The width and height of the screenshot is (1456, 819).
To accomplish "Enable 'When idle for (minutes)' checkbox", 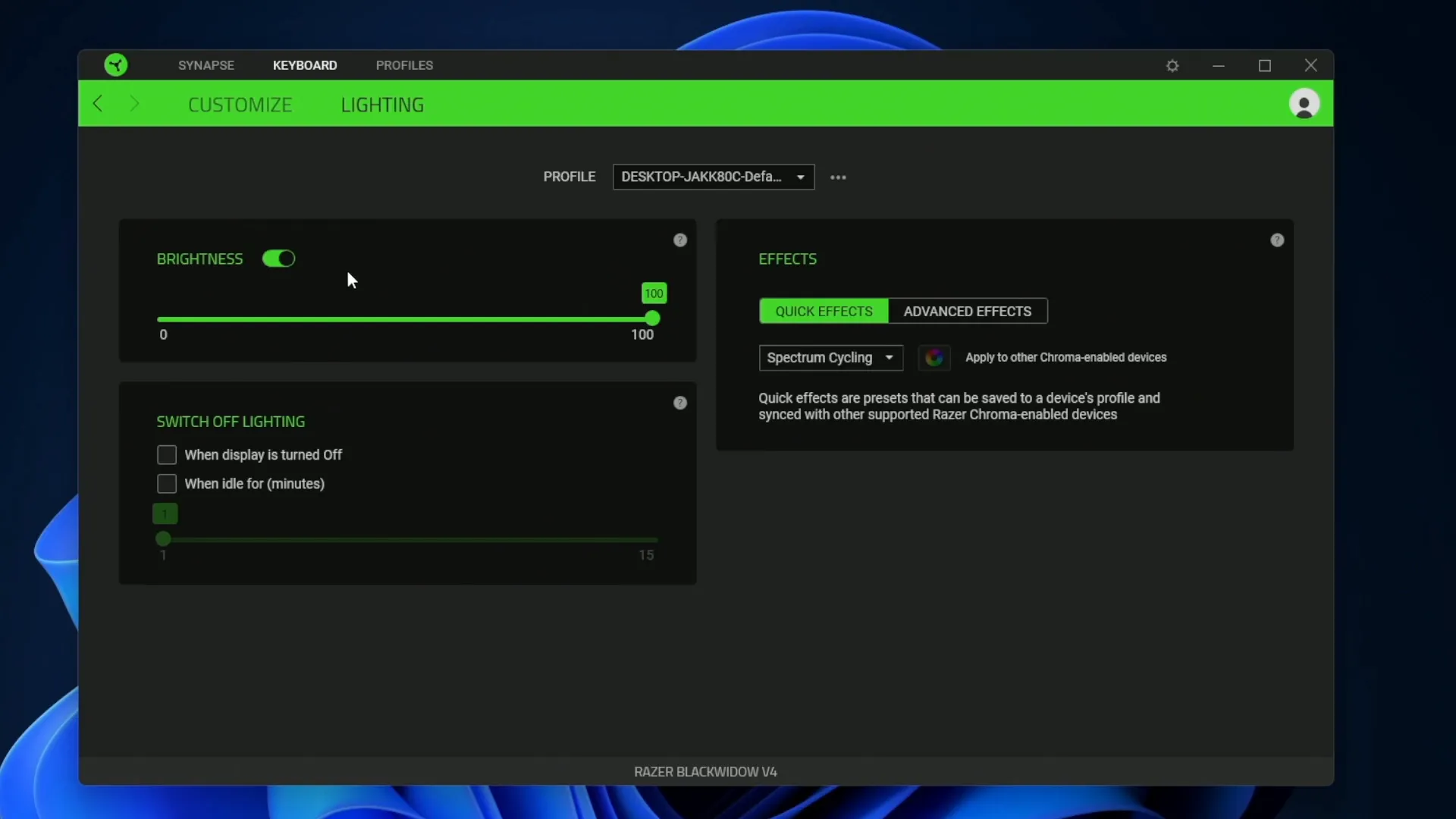I will [x=167, y=484].
